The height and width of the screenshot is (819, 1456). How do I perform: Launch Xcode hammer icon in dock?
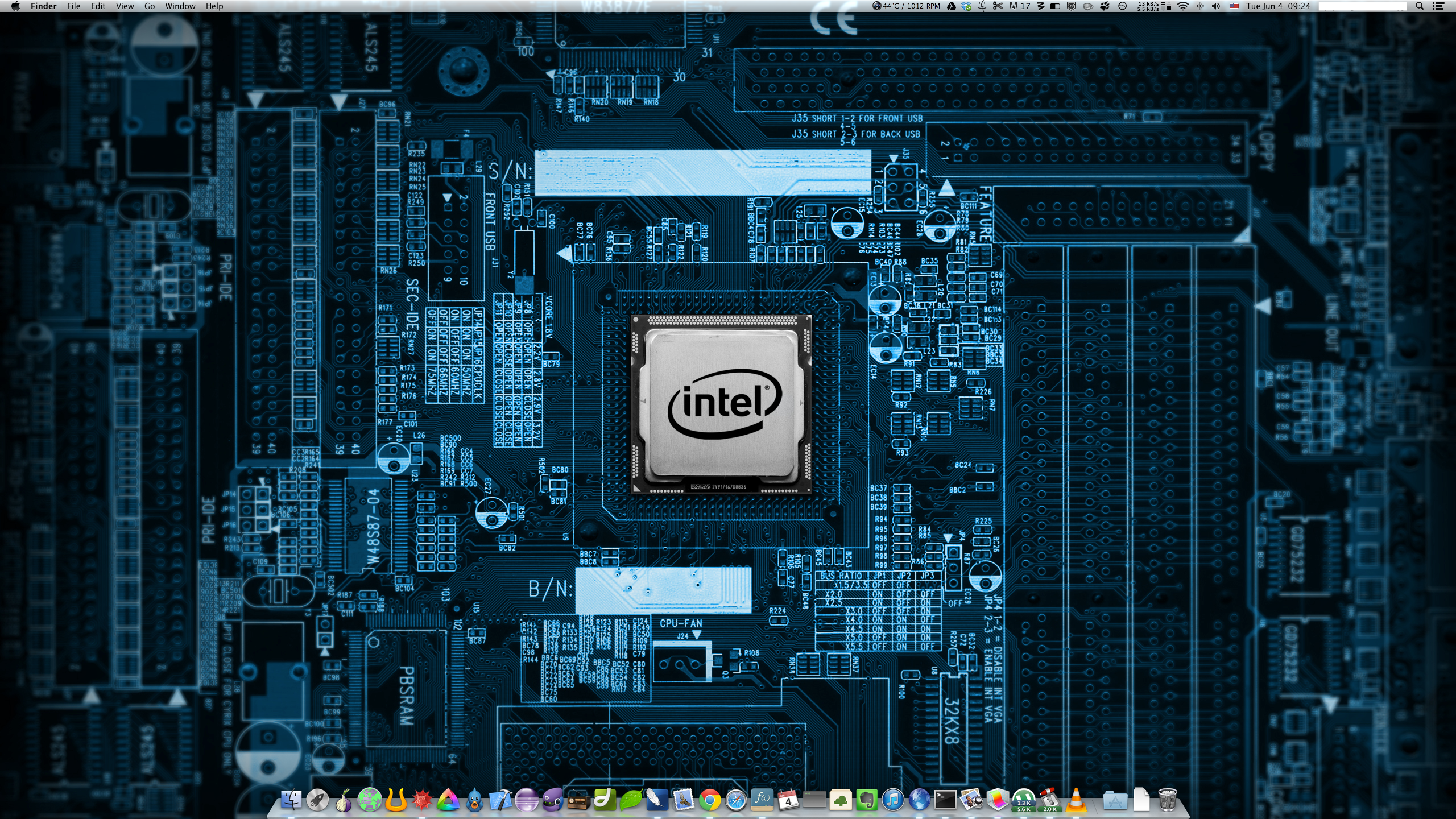tap(500, 800)
